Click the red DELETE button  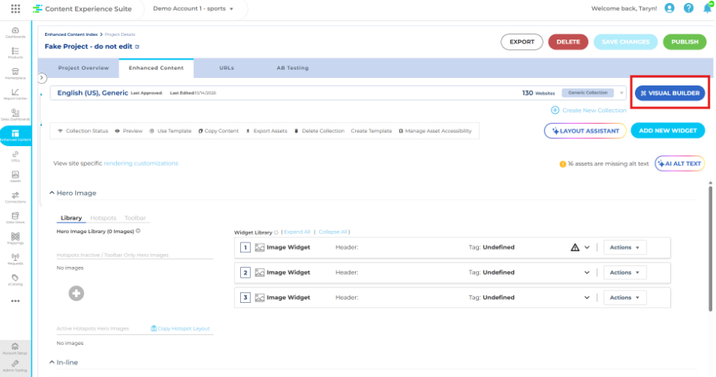(x=568, y=42)
